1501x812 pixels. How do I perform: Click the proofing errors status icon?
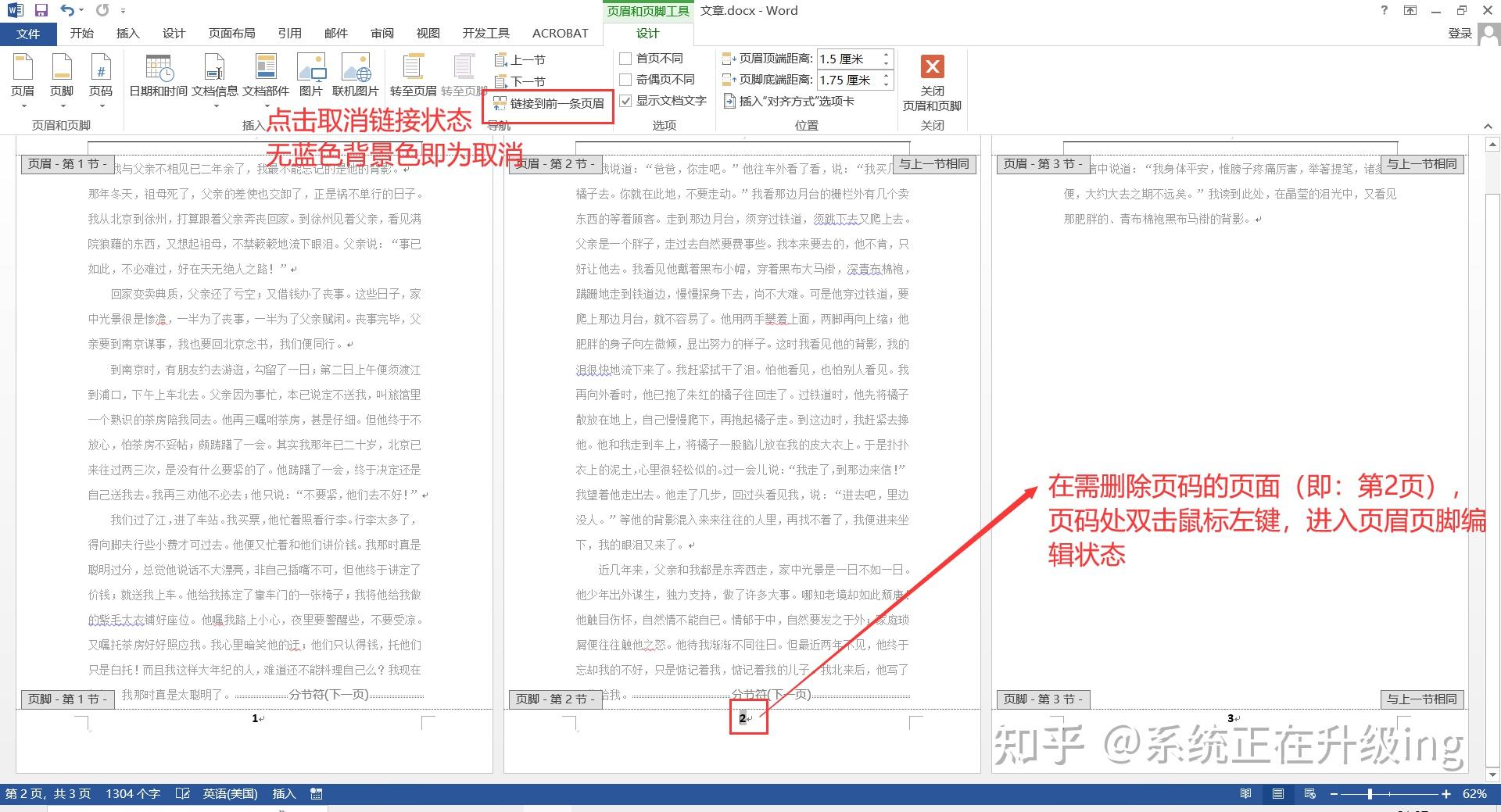183,793
